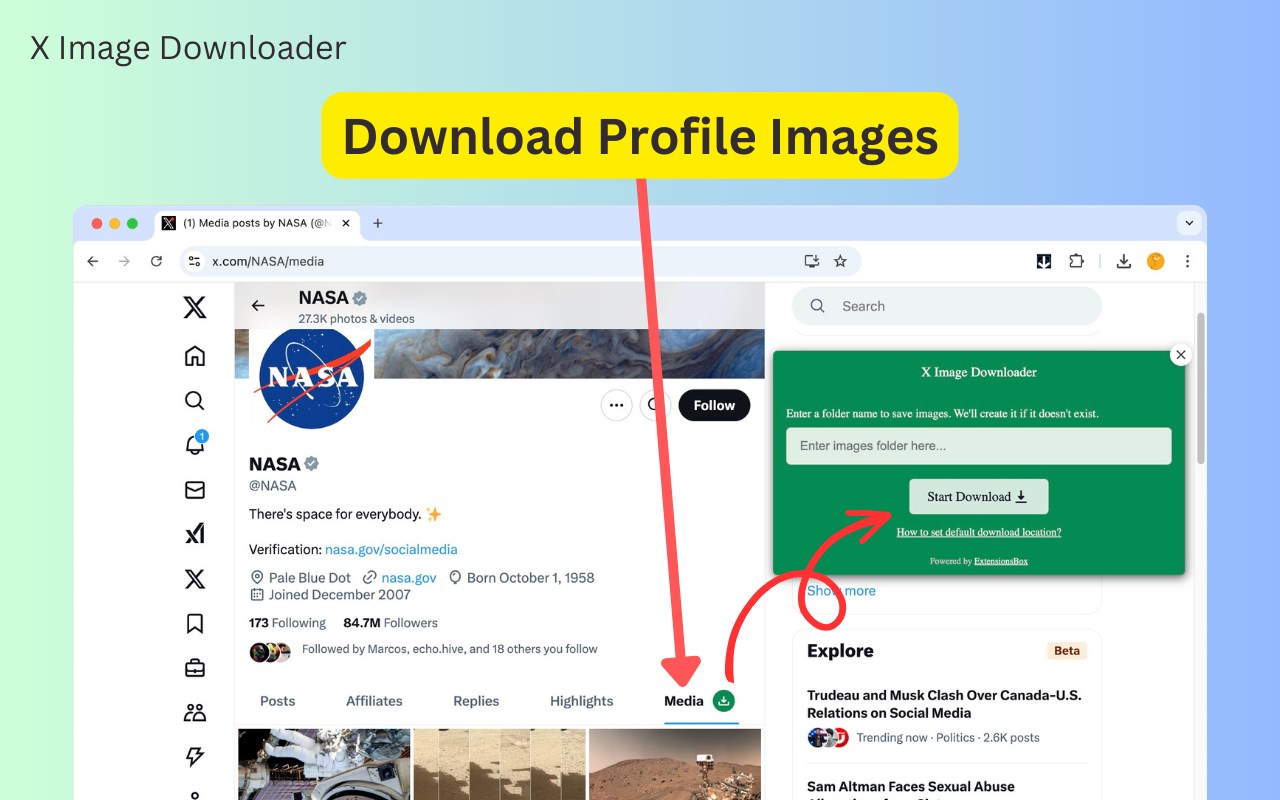Click browser address bar URL
This screenshot has height=800, width=1280.
point(268,261)
